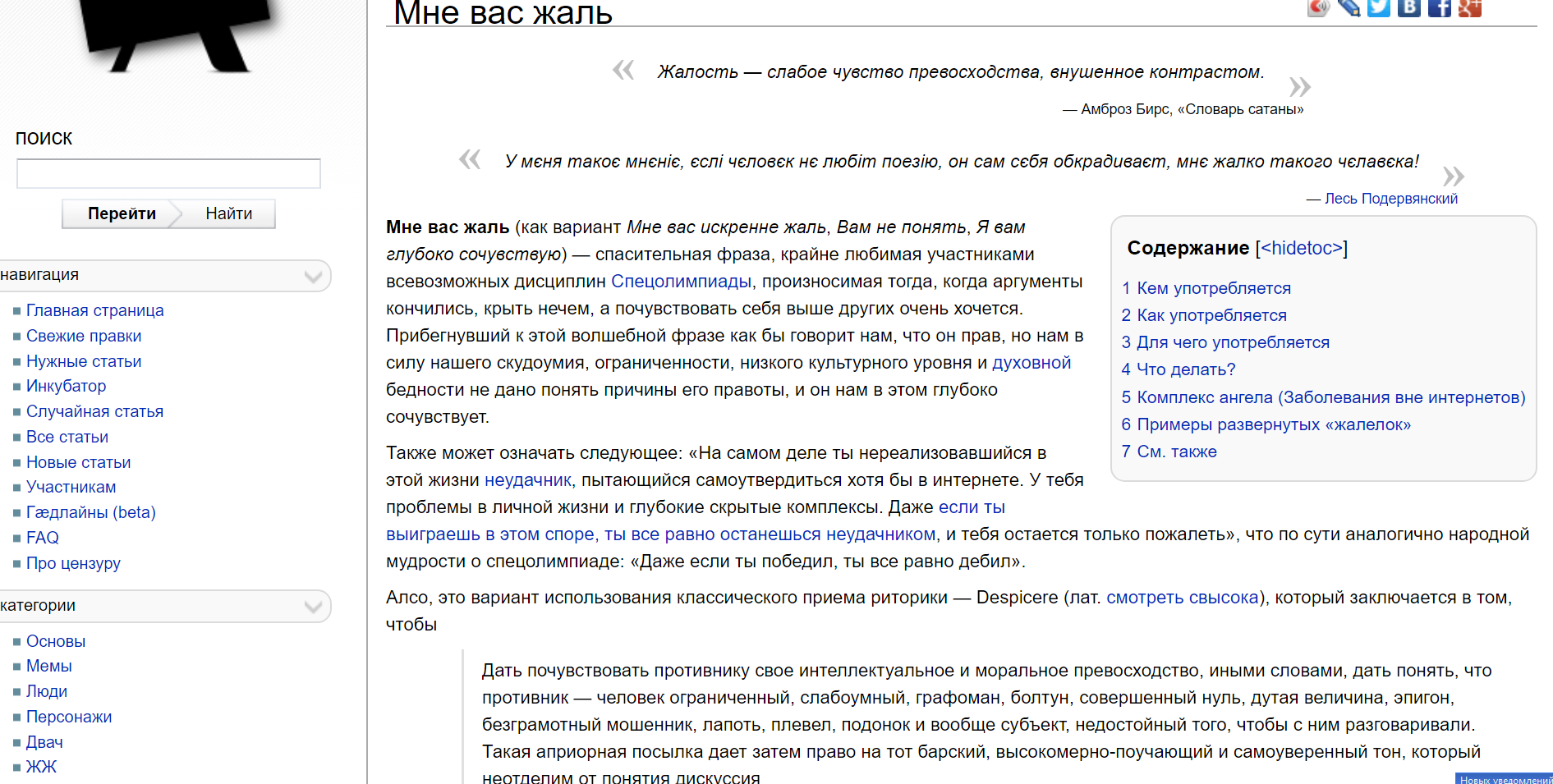Open the Мемы category

[x=49, y=666]
